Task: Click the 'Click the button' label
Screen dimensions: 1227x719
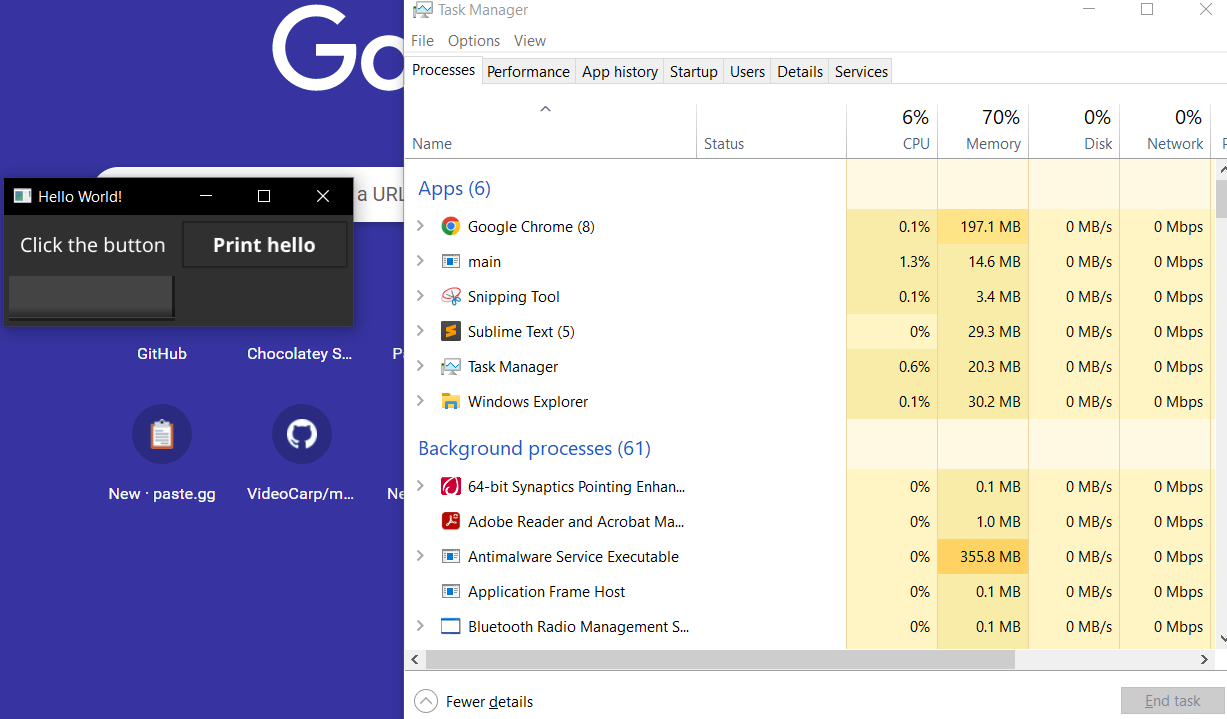Action: 93,245
